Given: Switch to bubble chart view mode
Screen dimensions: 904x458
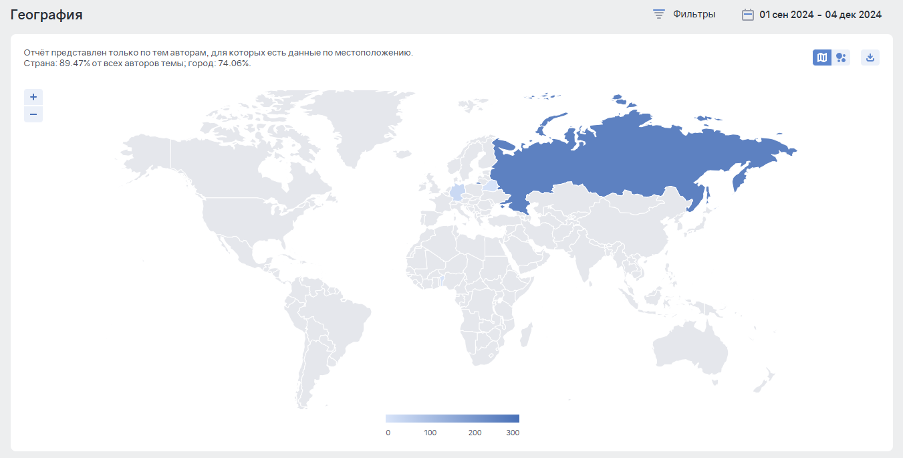Looking at the screenshot, I should click(841, 58).
